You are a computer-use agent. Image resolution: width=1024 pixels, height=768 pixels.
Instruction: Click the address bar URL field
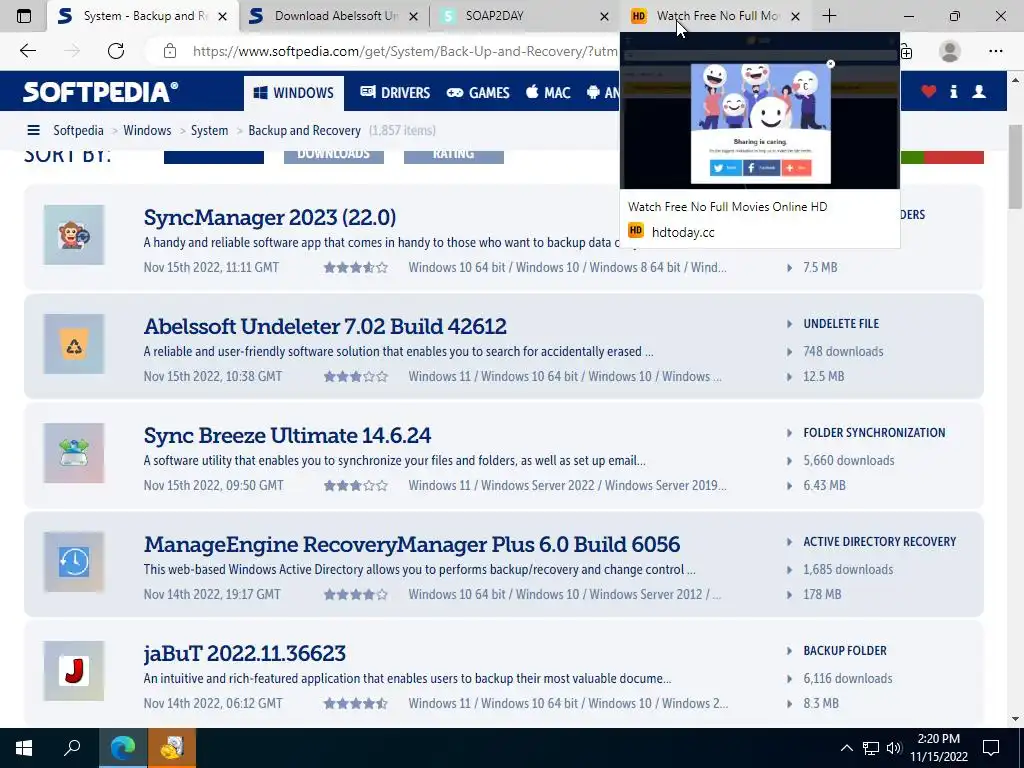(x=405, y=51)
